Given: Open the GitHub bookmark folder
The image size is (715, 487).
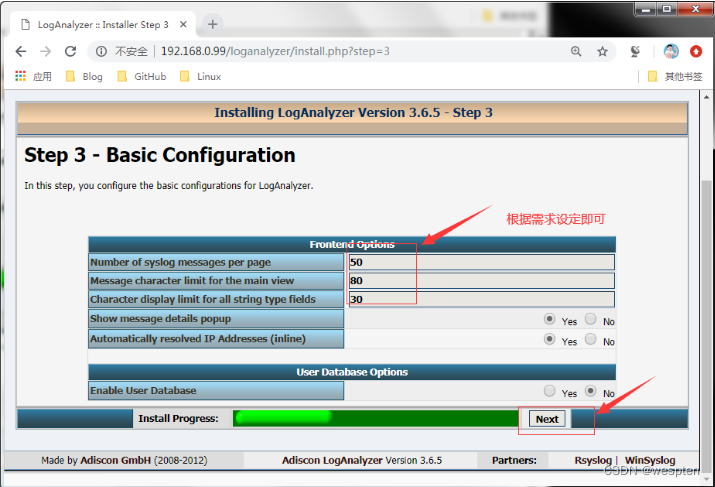Looking at the screenshot, I should (x=142, y=76).
